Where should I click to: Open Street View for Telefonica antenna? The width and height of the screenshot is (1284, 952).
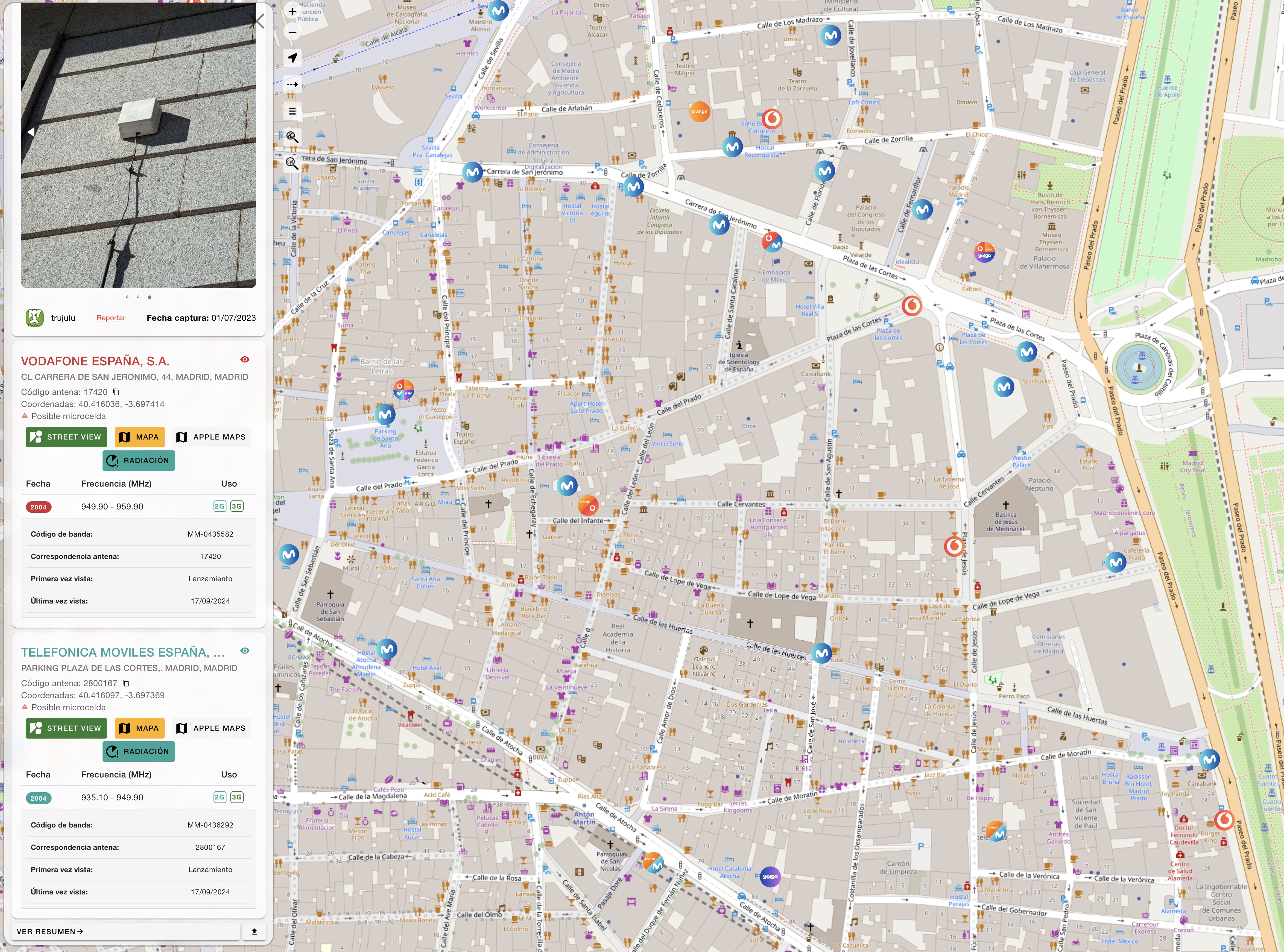tap(66, 728)
